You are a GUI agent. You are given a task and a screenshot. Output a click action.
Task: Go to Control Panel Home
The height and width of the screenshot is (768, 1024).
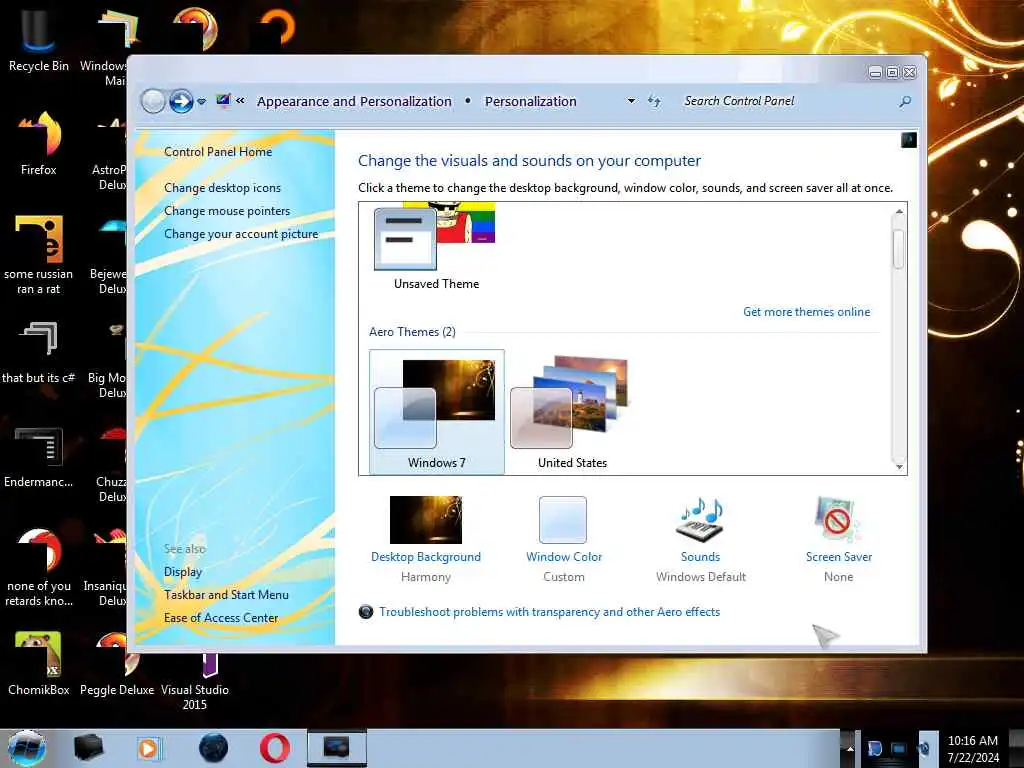tap(218, 152)
